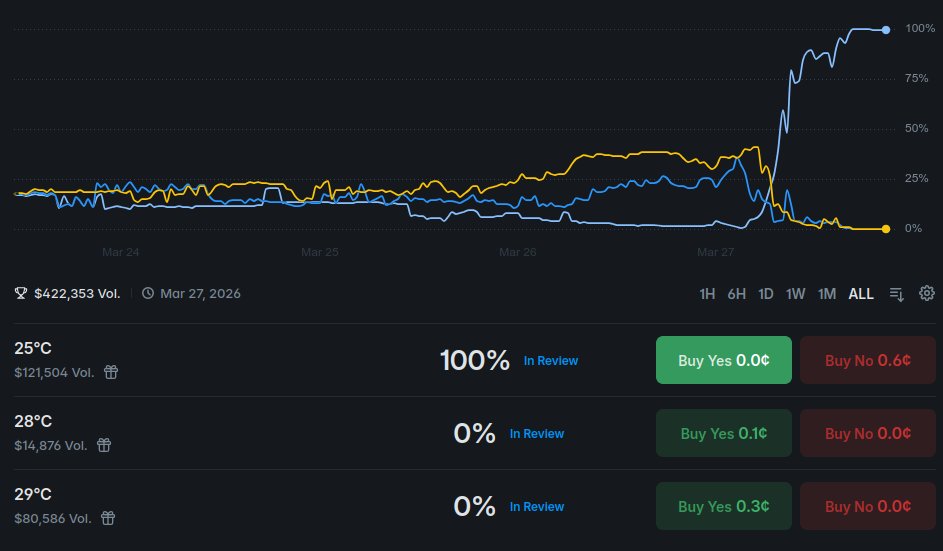Switch chart to 6H range
Screen dimensions: 943x551
point(737,293)
